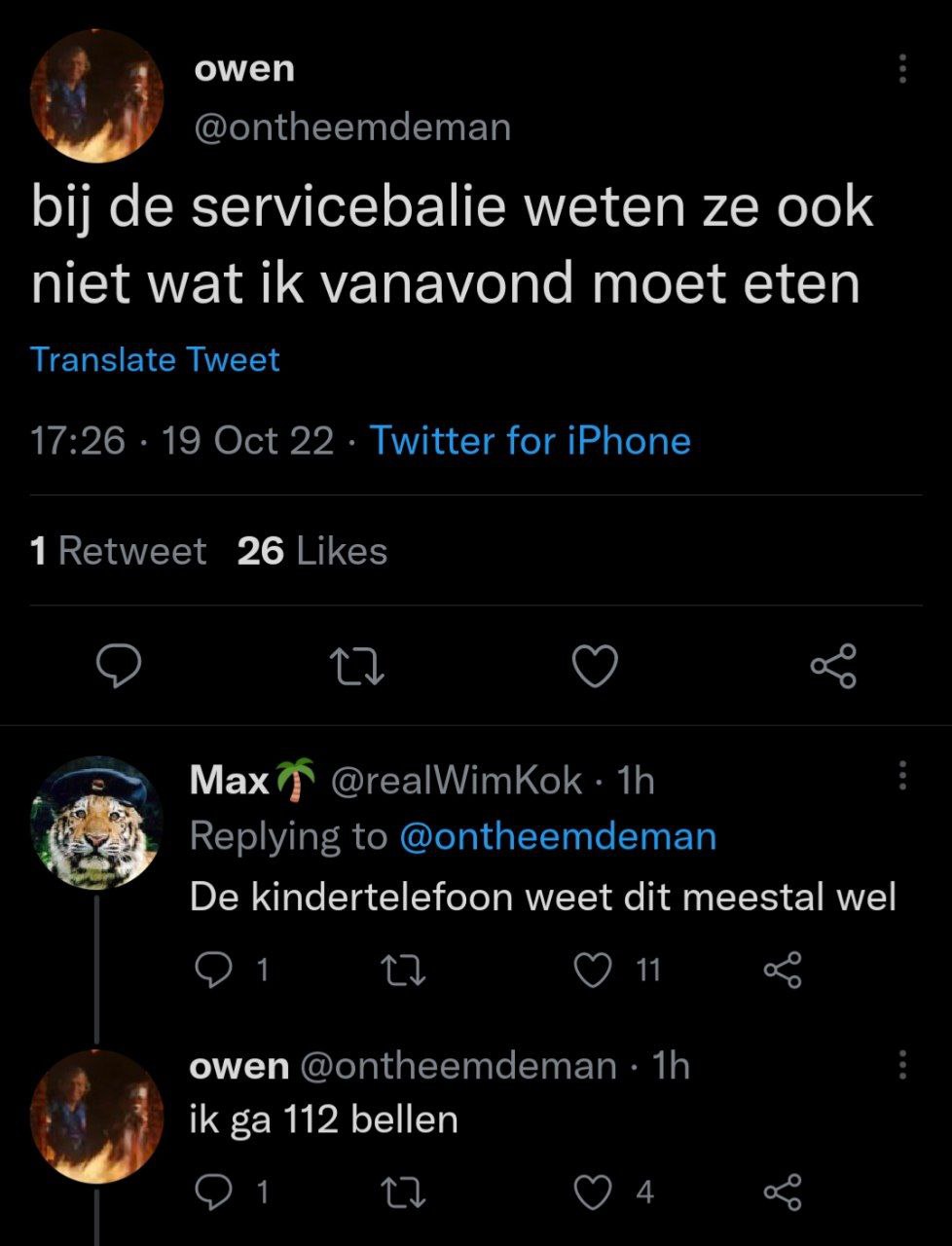Open Max's tiger profile picture
The width and height of the screenshot is (952, 1246).
point(96,824)
